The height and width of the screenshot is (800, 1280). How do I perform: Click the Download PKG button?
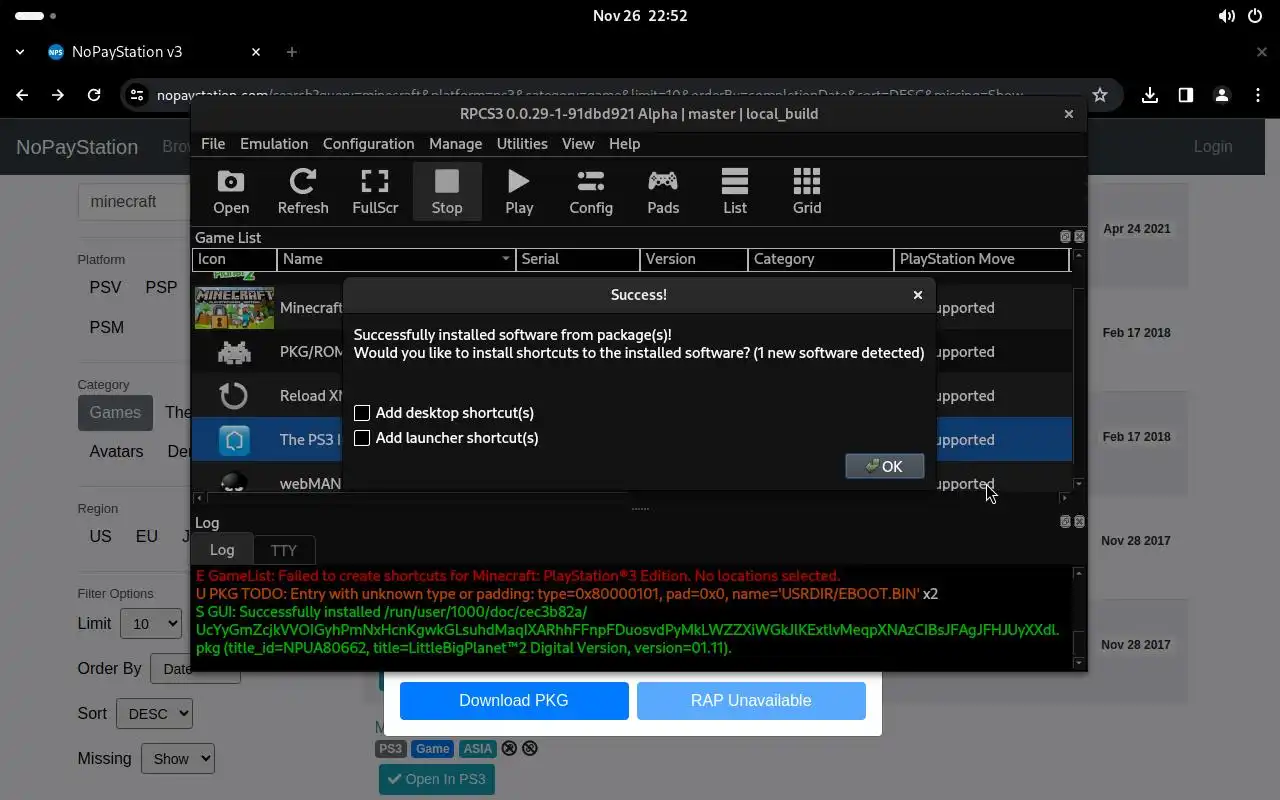[x=514, y=701]
